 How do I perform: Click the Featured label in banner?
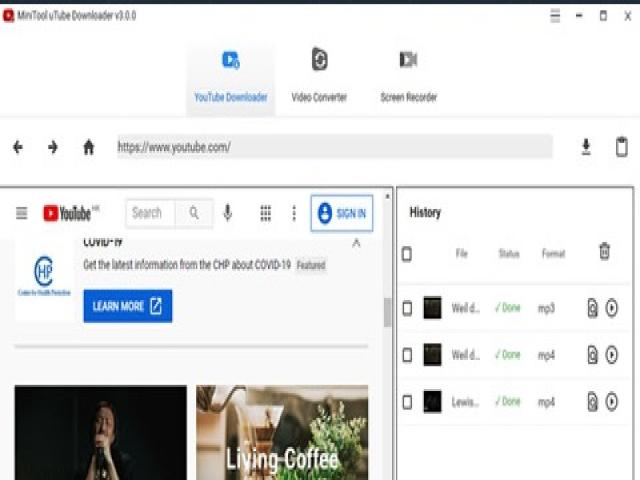coord(311,265)
